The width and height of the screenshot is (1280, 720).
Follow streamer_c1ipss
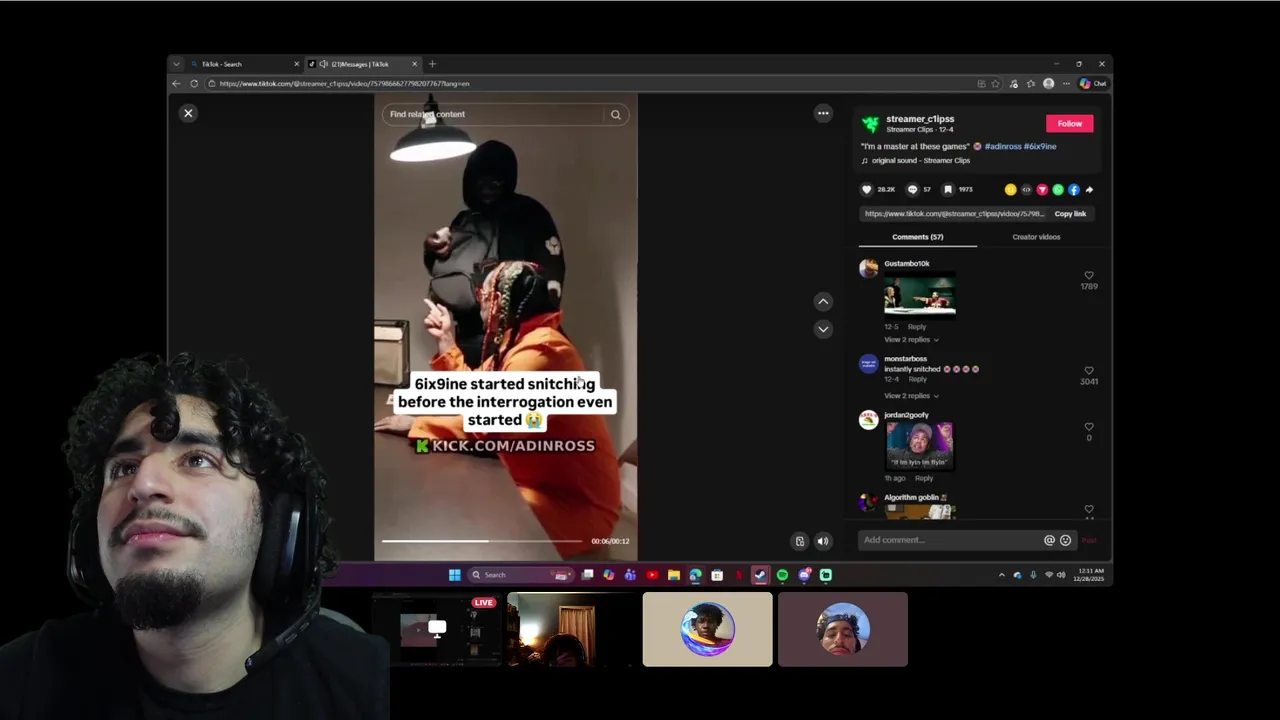click(1070, 124)
